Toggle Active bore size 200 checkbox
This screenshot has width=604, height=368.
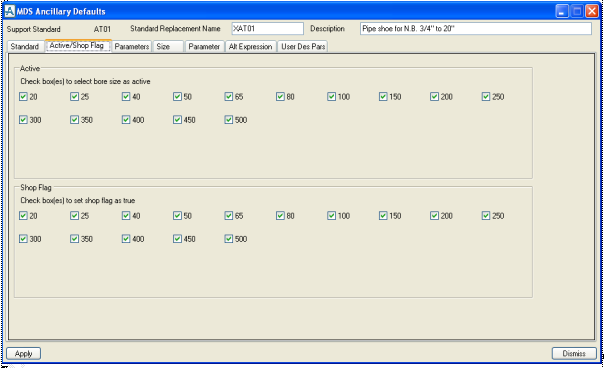435,96
